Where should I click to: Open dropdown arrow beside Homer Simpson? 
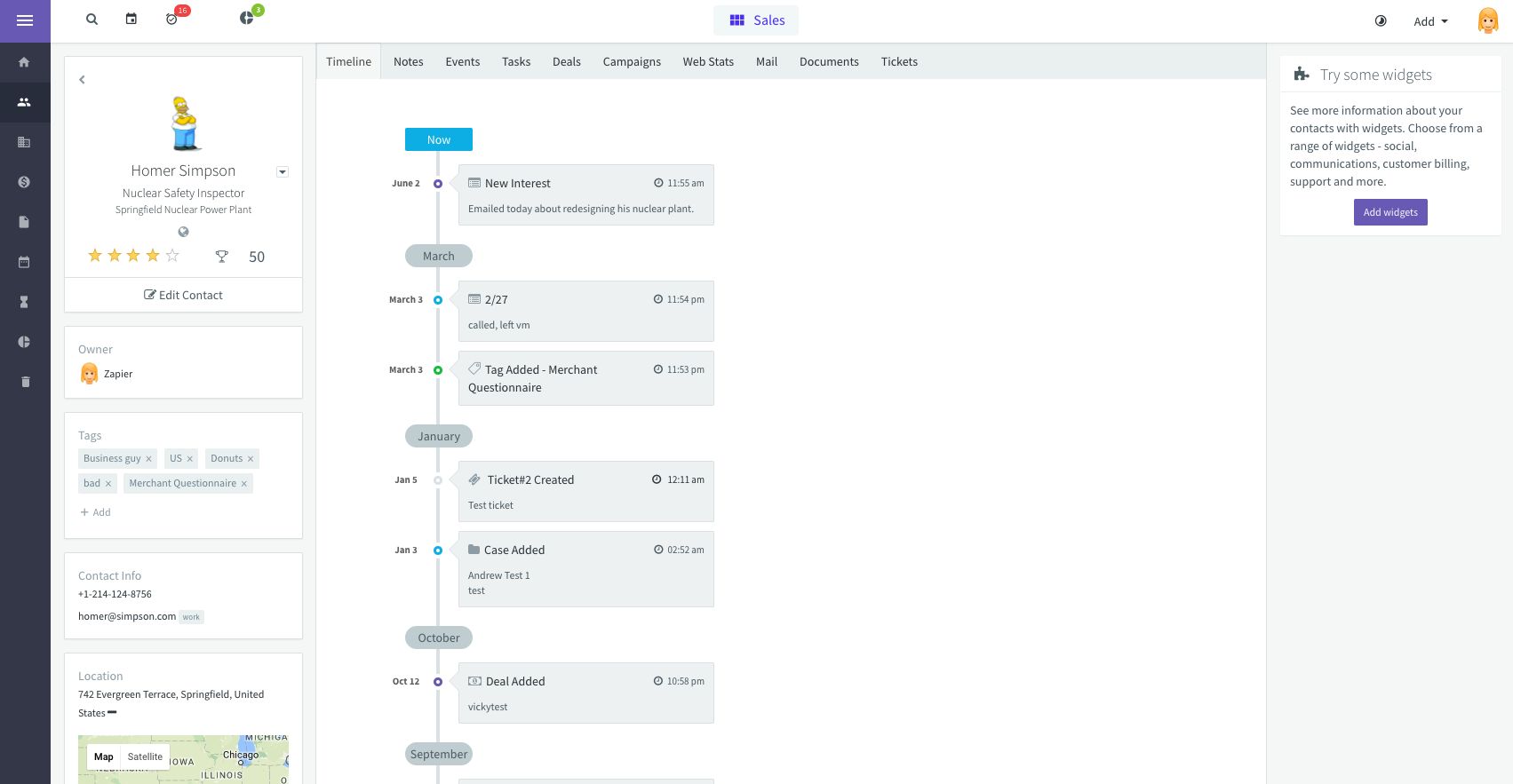pos(283,172)
